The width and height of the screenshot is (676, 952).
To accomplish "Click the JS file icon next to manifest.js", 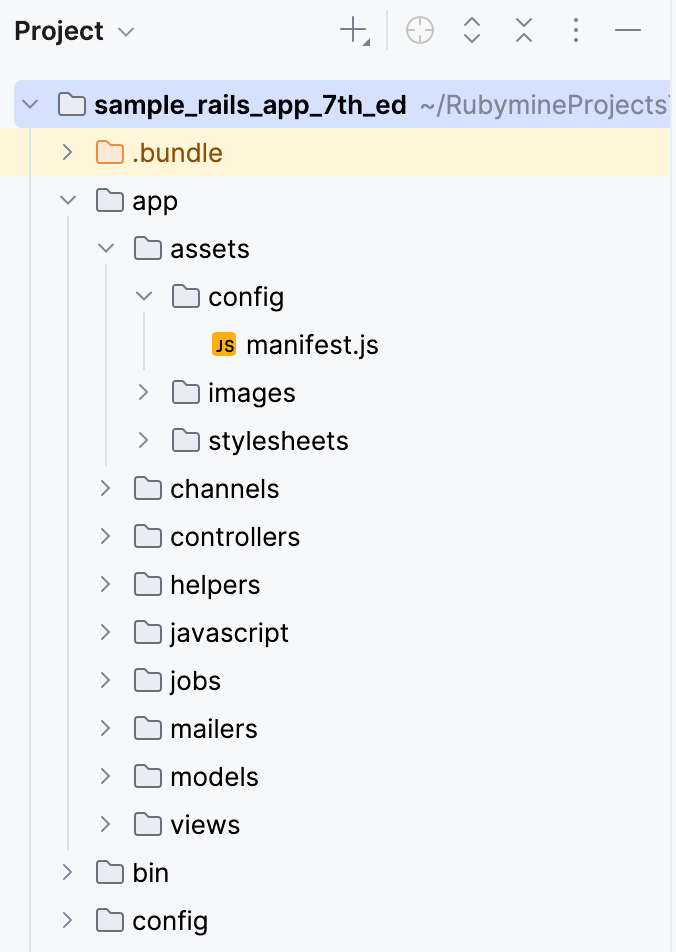I will click(224, 344).
